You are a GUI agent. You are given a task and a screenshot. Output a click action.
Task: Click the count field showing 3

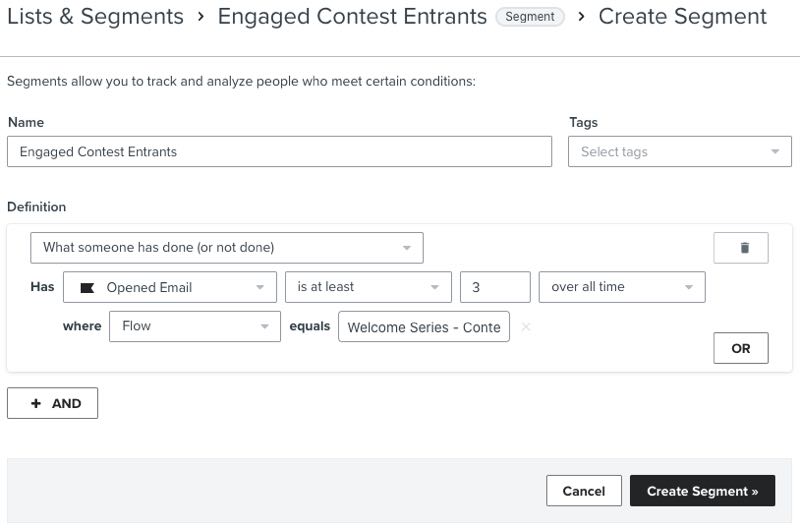pos(494,287)
